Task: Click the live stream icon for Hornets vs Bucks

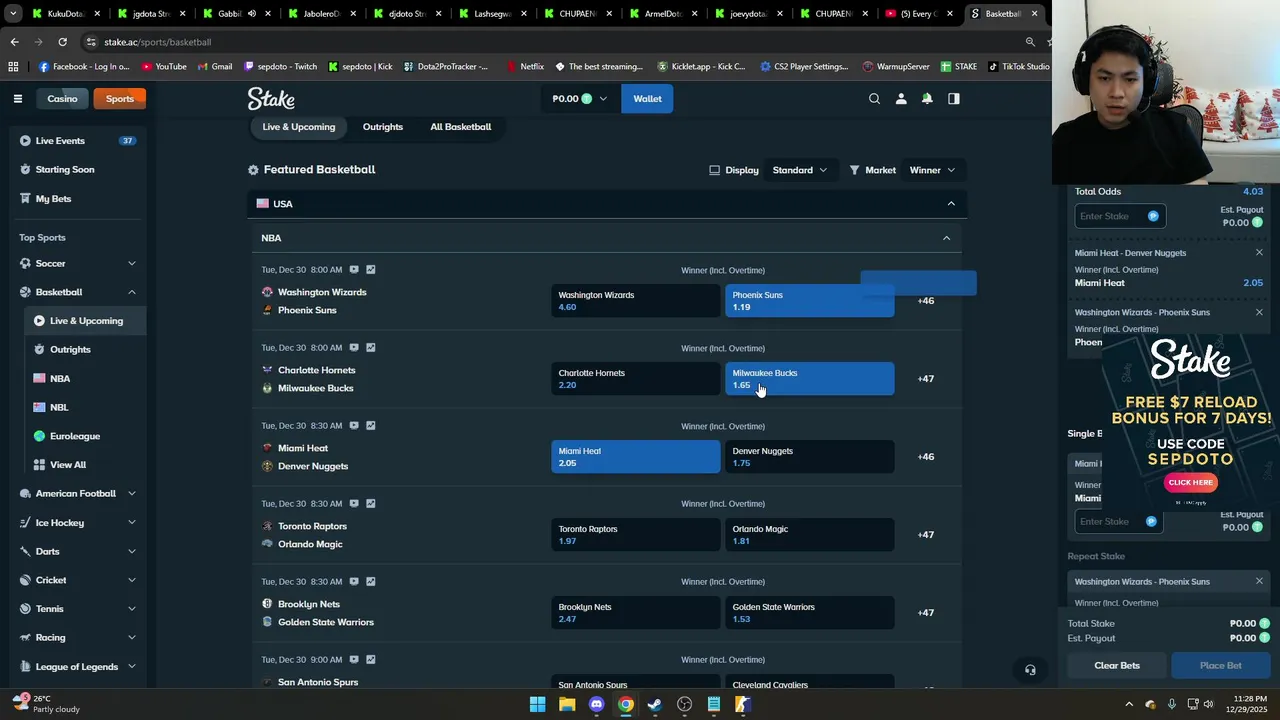Action: click(x=354, y=348)
